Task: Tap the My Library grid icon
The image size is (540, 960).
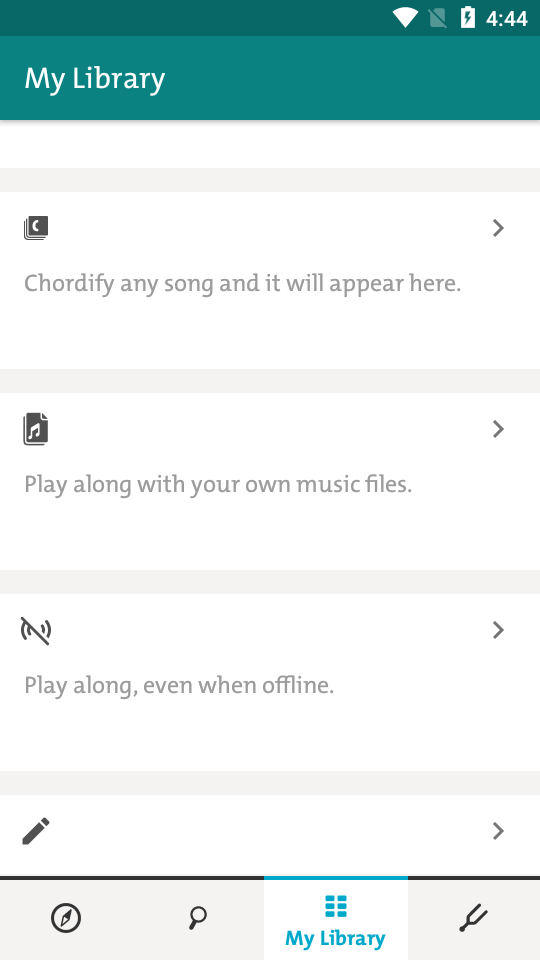Action: (x=336, y=906)
